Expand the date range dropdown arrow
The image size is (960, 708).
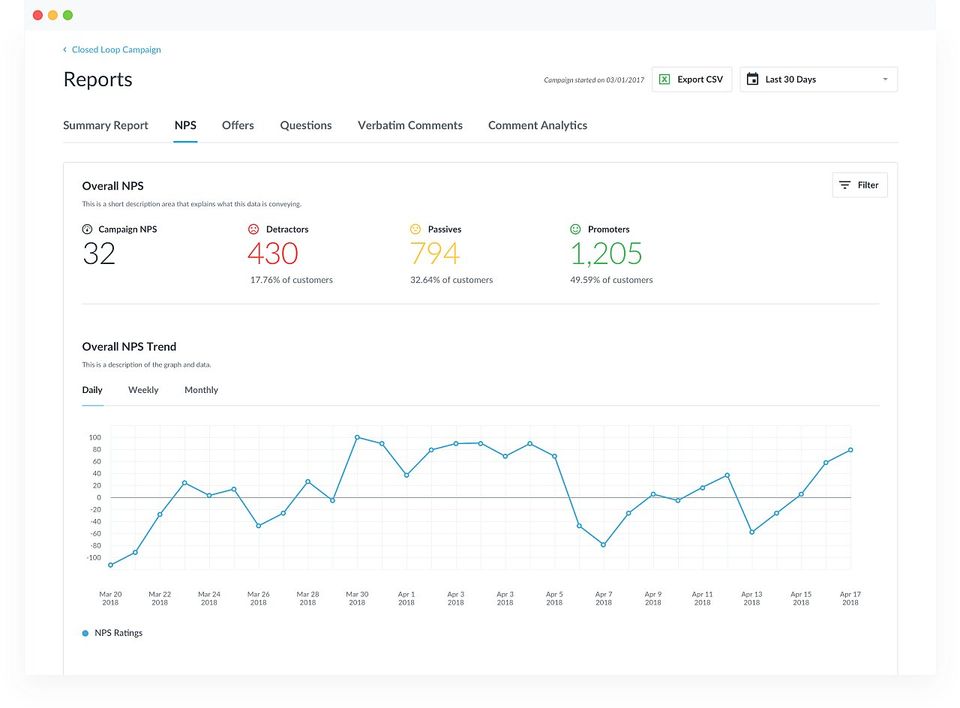click(885, 79)
